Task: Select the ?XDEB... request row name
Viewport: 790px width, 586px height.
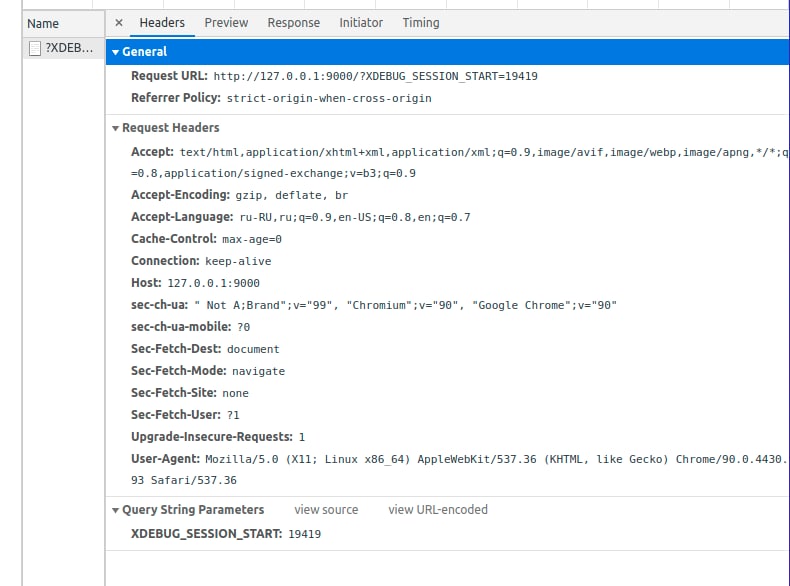Action: (69, 48)
